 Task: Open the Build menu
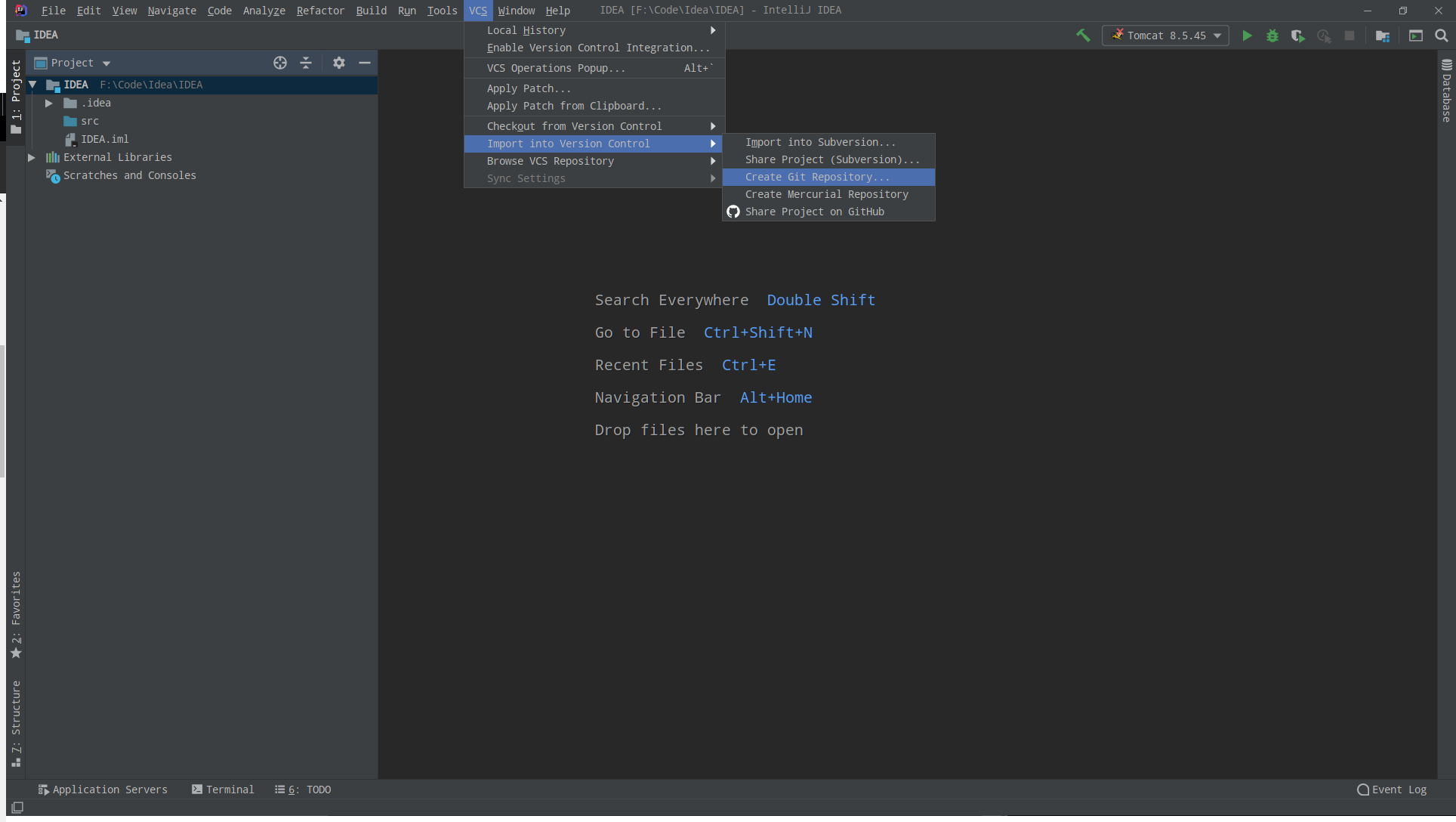point(371,11)
